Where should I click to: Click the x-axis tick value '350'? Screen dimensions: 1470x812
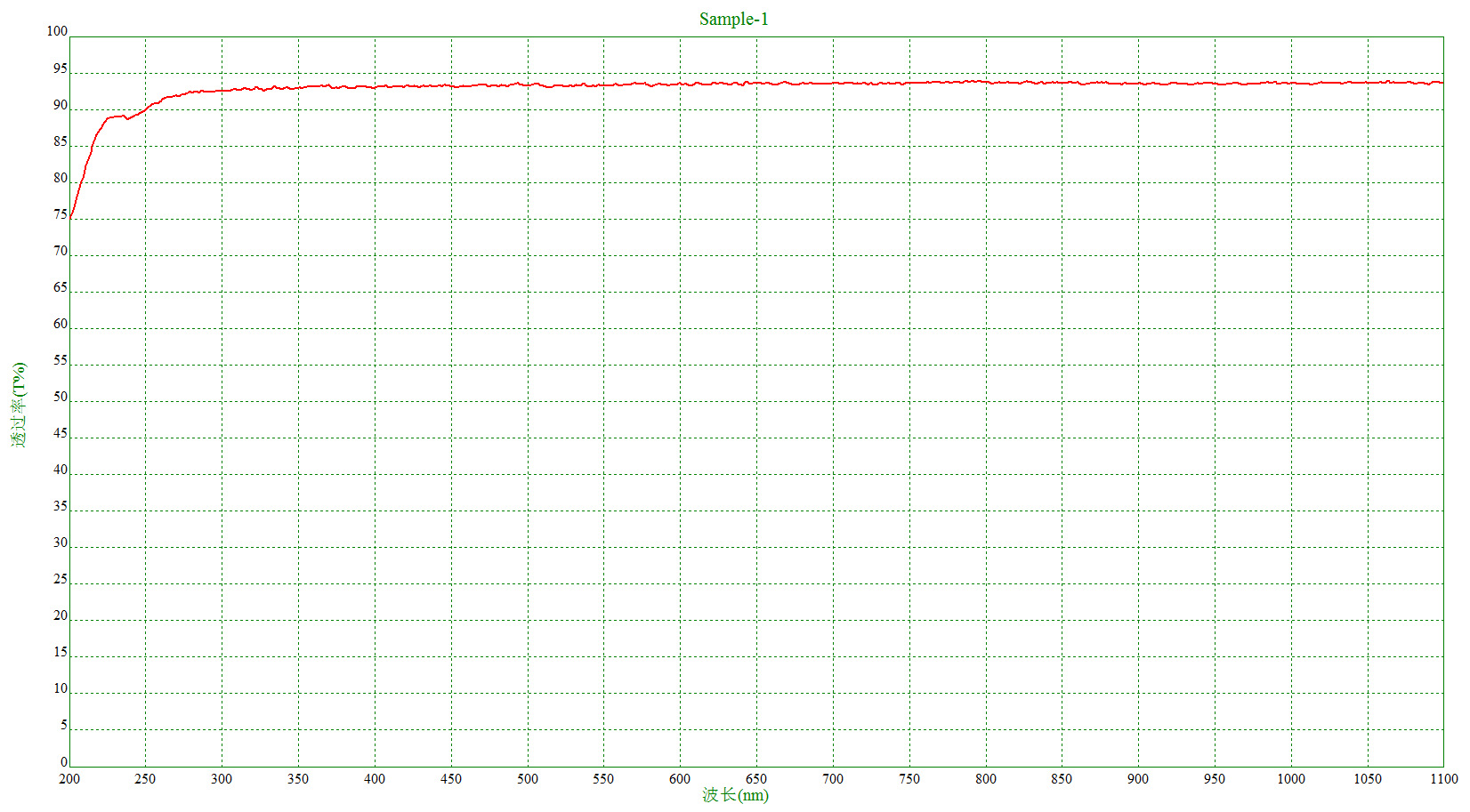[298, 779]
